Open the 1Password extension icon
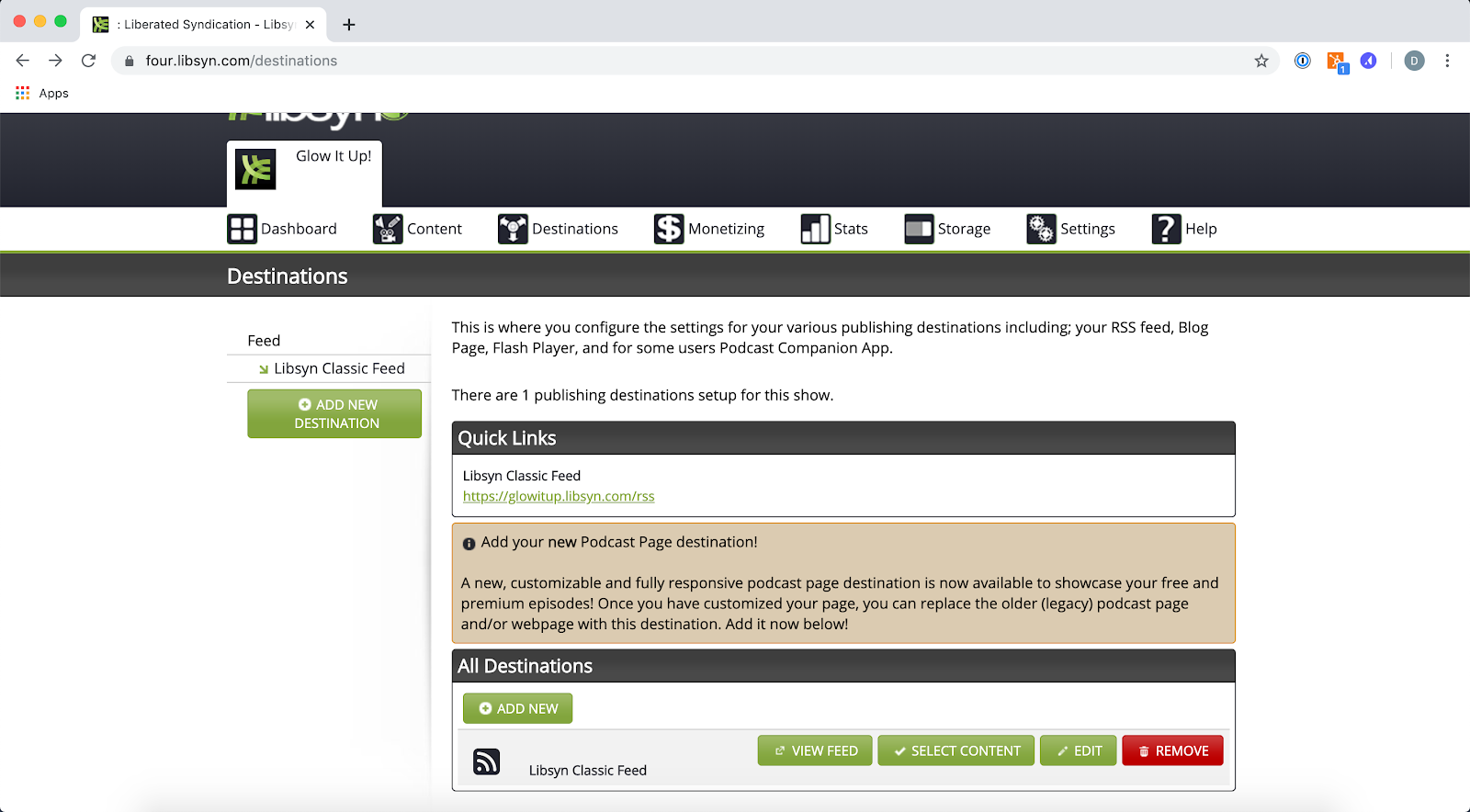This screenshot has height=812, width=1470. 1303,61
